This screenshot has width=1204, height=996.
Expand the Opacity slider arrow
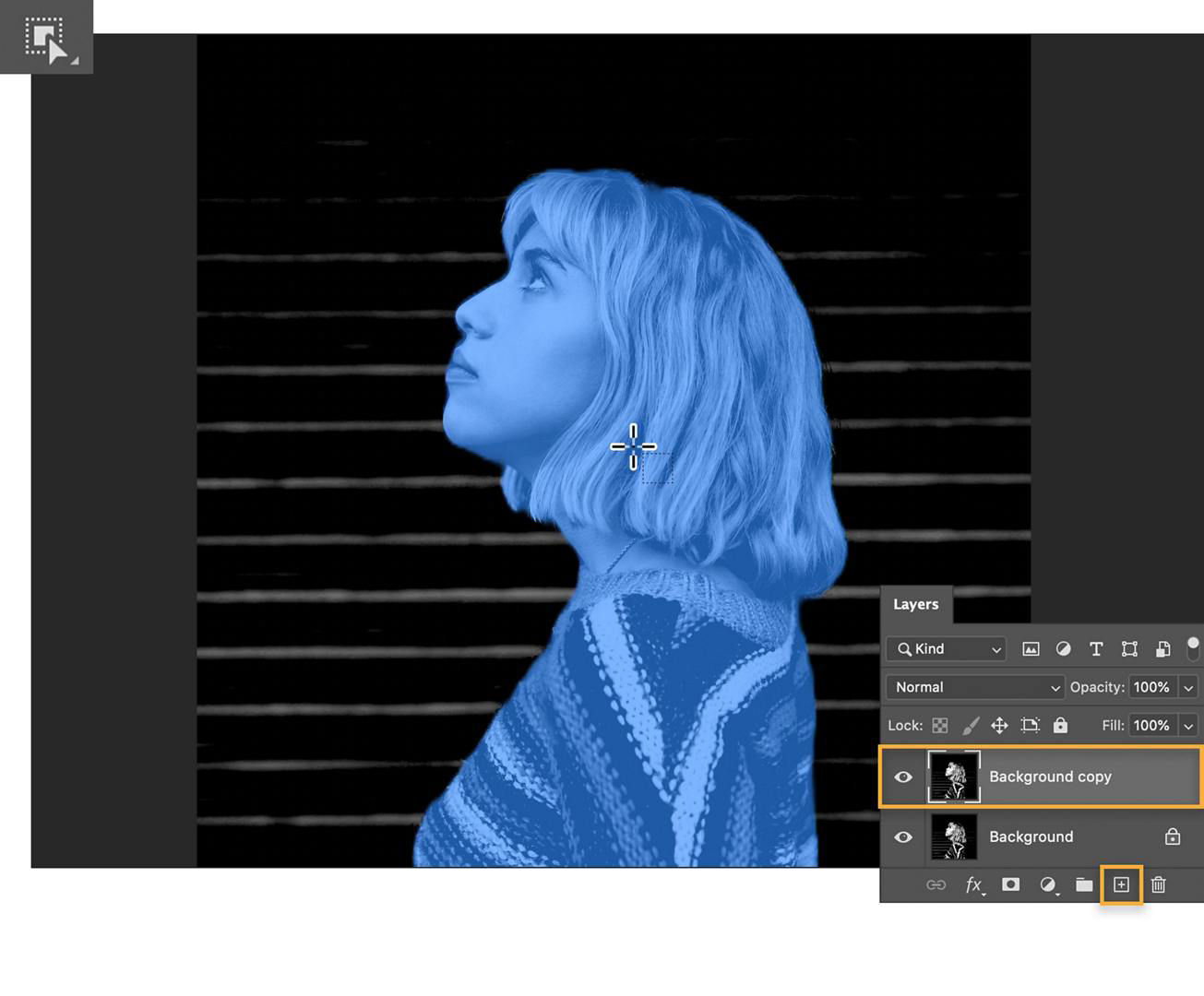tap(1188, 687)
